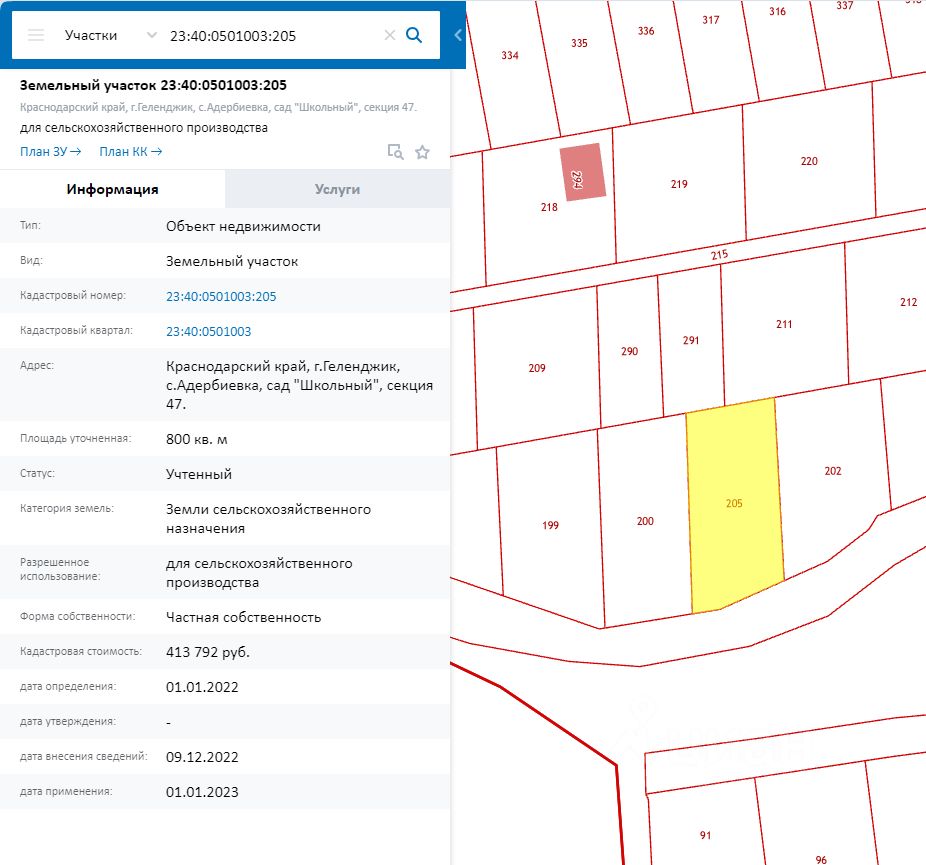The image size is (926, 865).
Task: Collapse the side panel with arrow
Action: click(x=457, y=35)
